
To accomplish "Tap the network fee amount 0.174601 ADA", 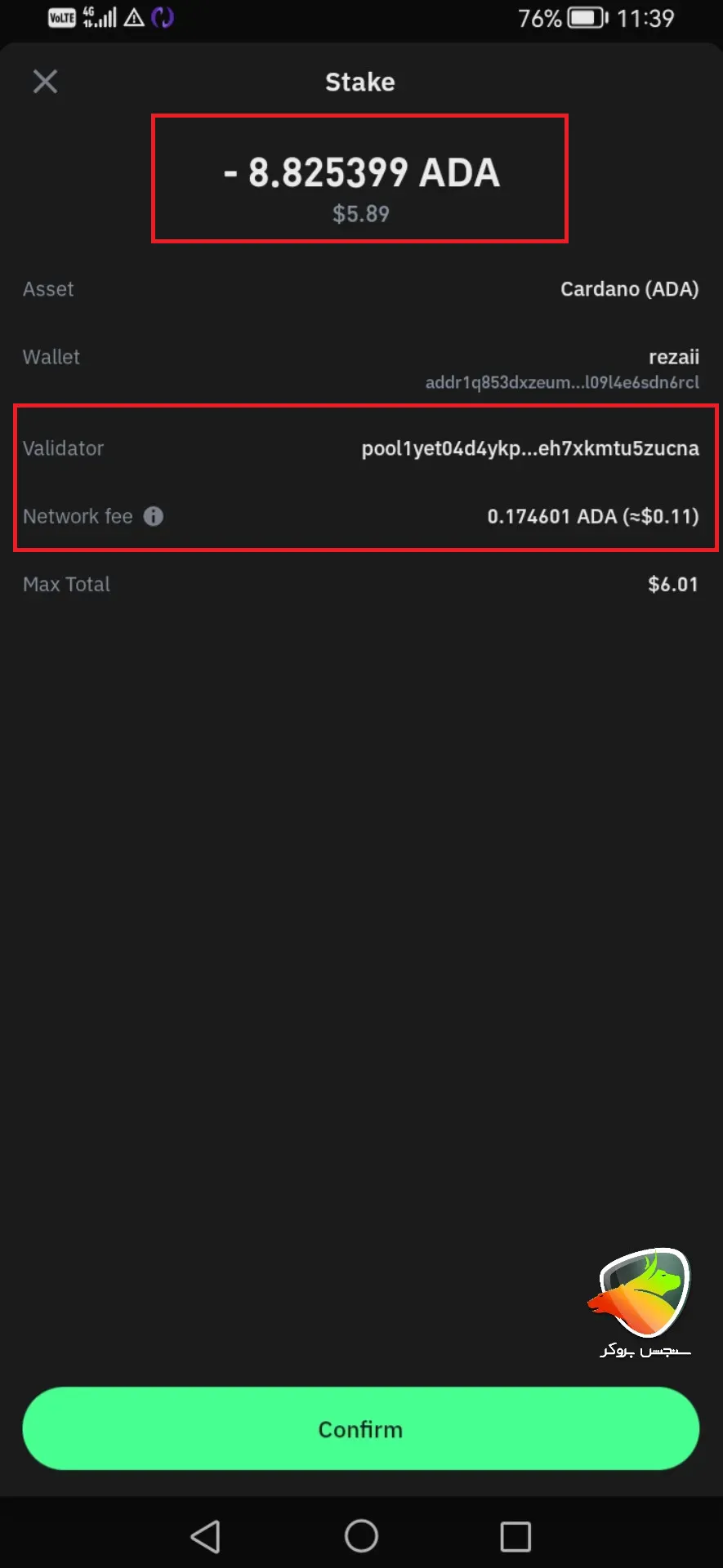I will [x=592, y=516].
